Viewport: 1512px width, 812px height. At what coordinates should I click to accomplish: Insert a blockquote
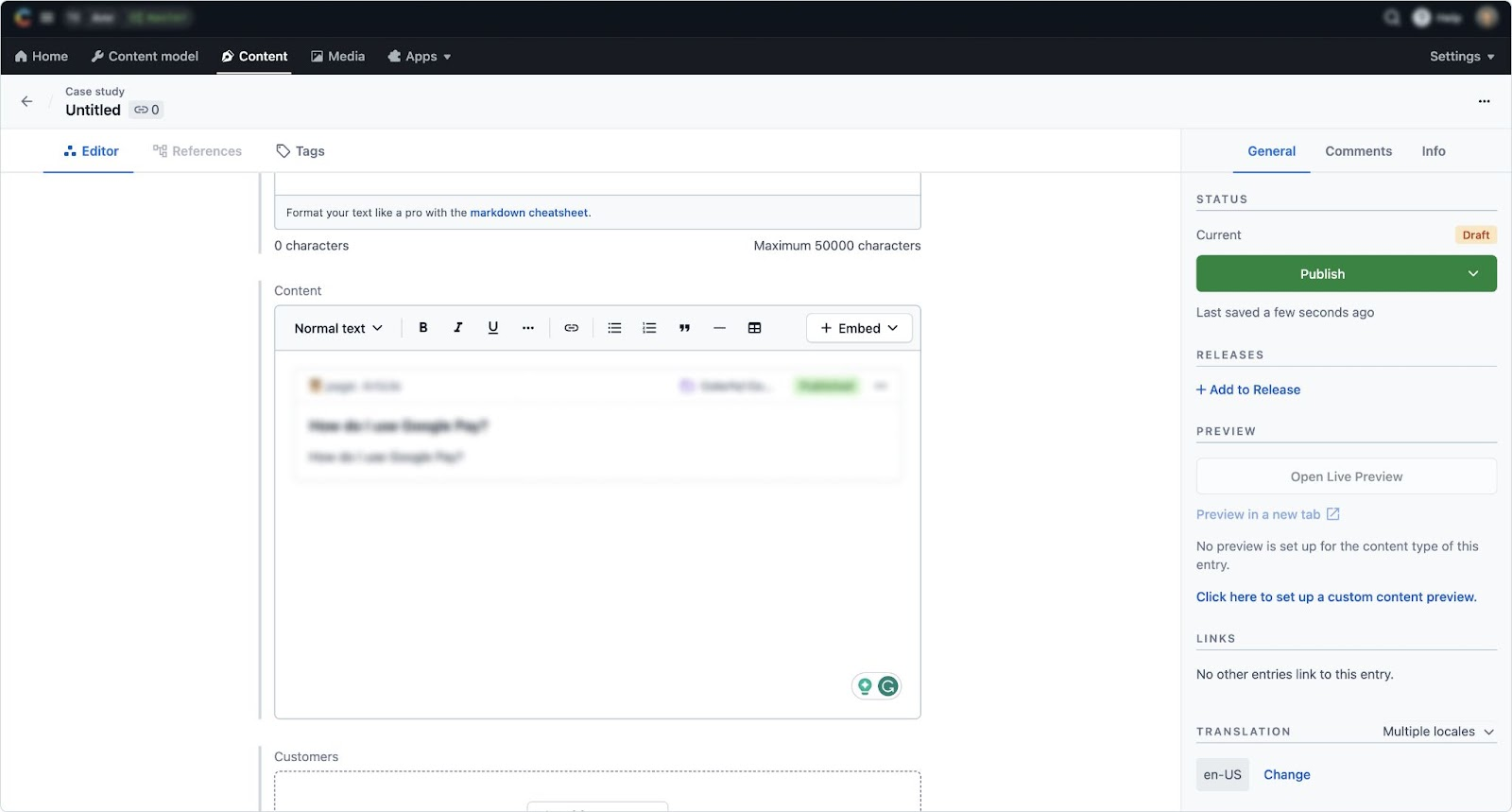[684, 328]
